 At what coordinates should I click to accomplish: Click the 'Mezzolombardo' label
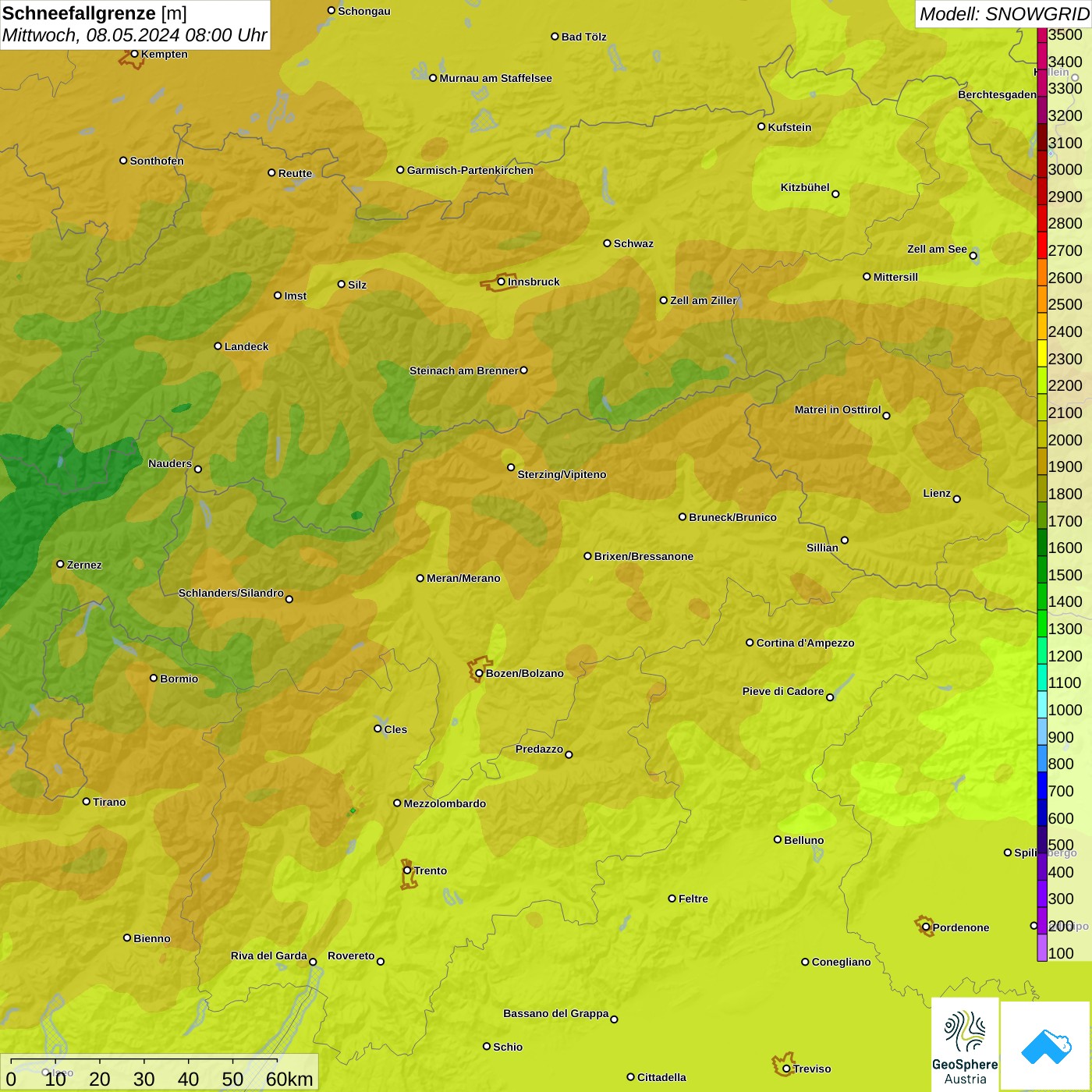pyautogui.click(x=445, y=803)
